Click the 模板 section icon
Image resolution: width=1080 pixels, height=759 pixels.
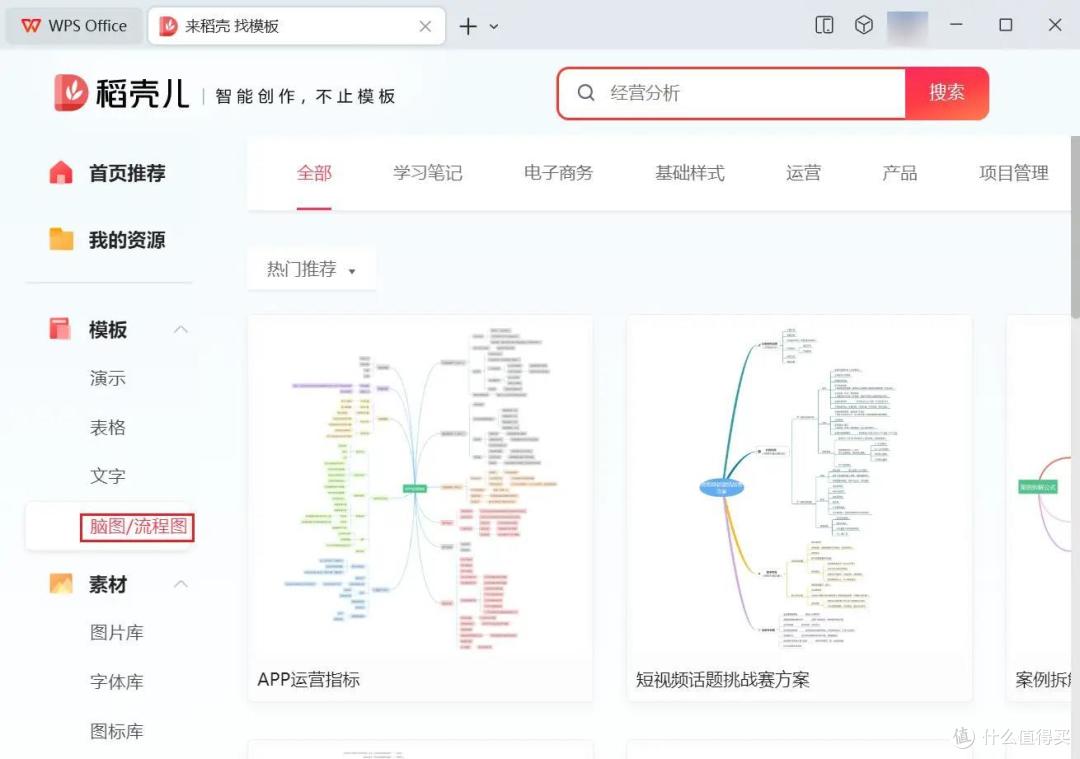(x=60, y=329)
